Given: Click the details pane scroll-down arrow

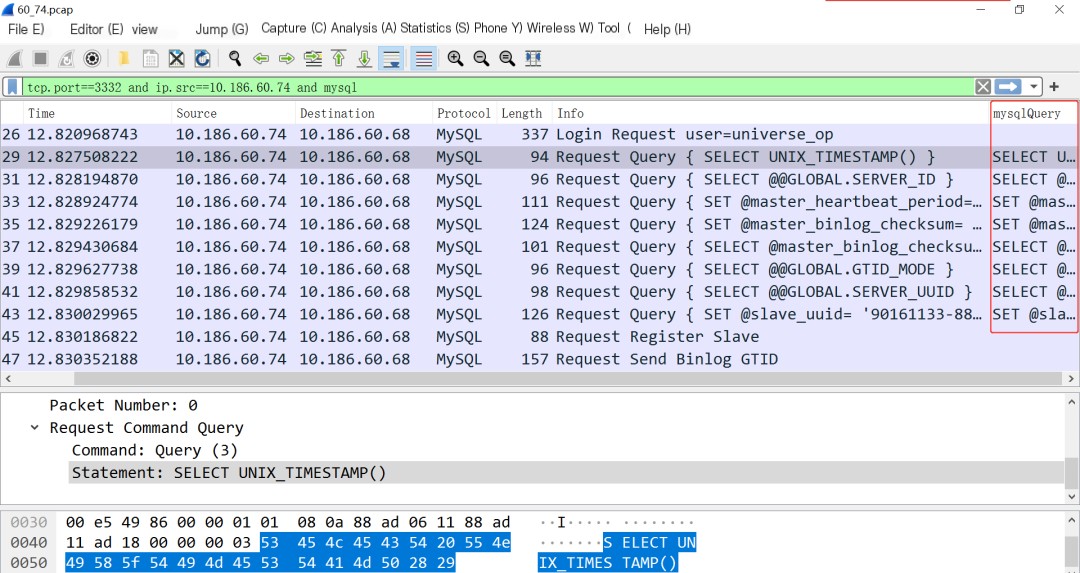Looking at the screenshot, I should tap(1072, 497).
